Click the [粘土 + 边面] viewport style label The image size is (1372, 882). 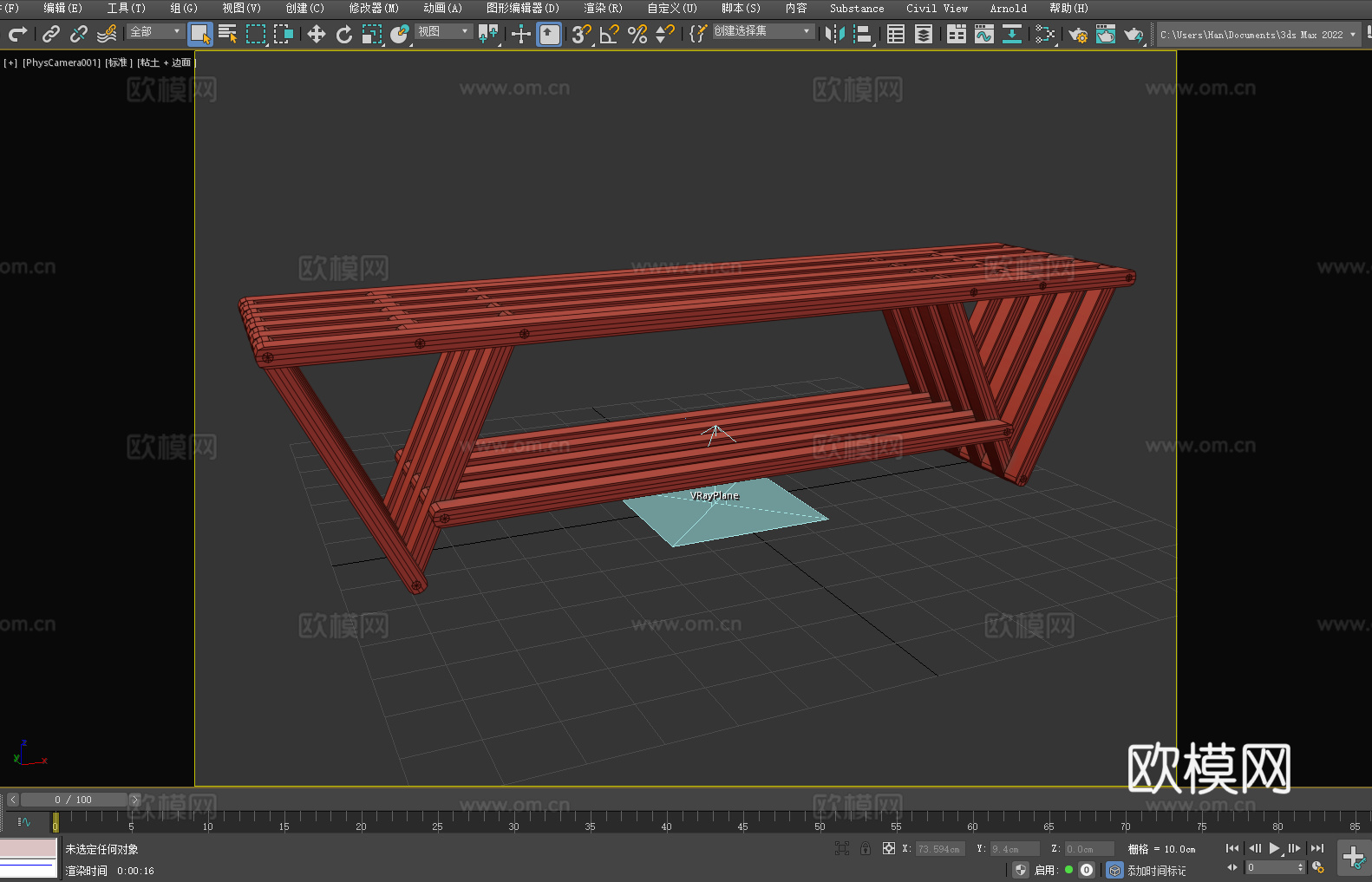click(x=167, y=62)
